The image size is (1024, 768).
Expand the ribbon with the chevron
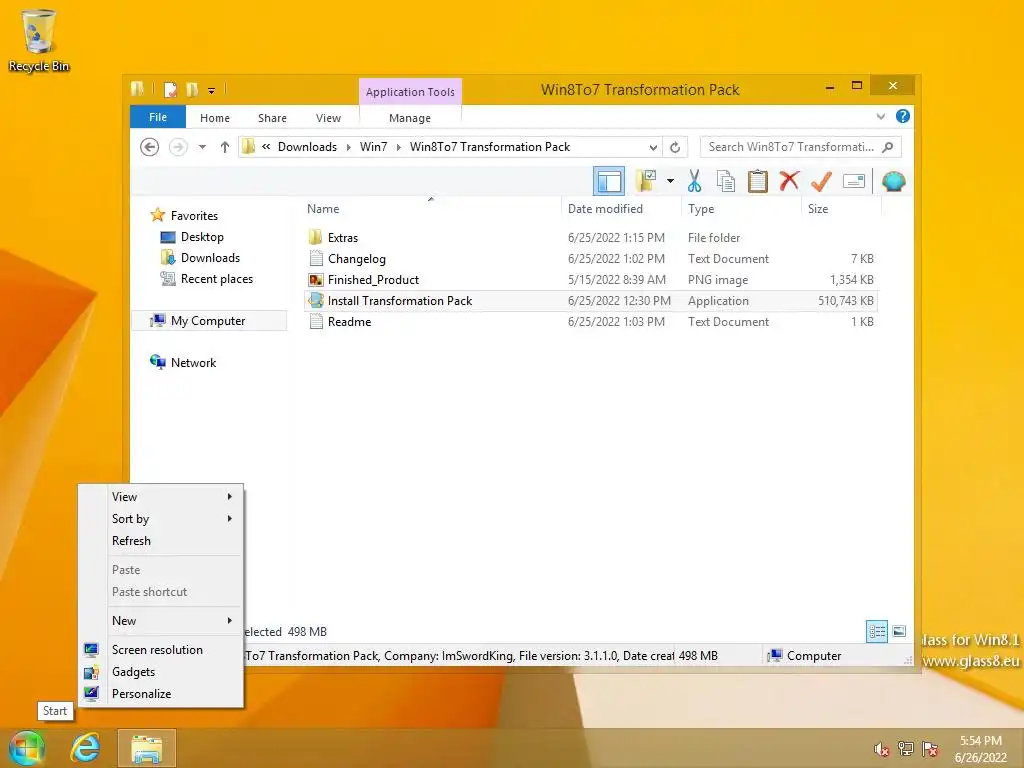pos(880,116)
